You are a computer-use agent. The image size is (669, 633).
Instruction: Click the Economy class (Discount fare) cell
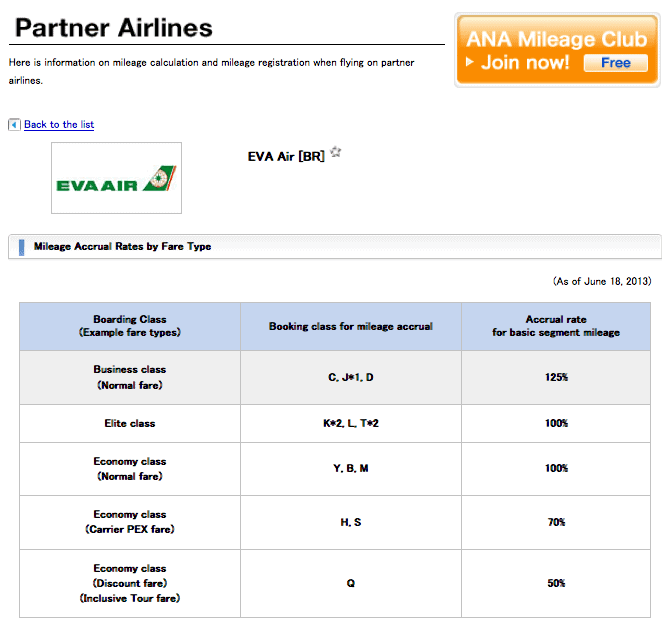(130, 583)
